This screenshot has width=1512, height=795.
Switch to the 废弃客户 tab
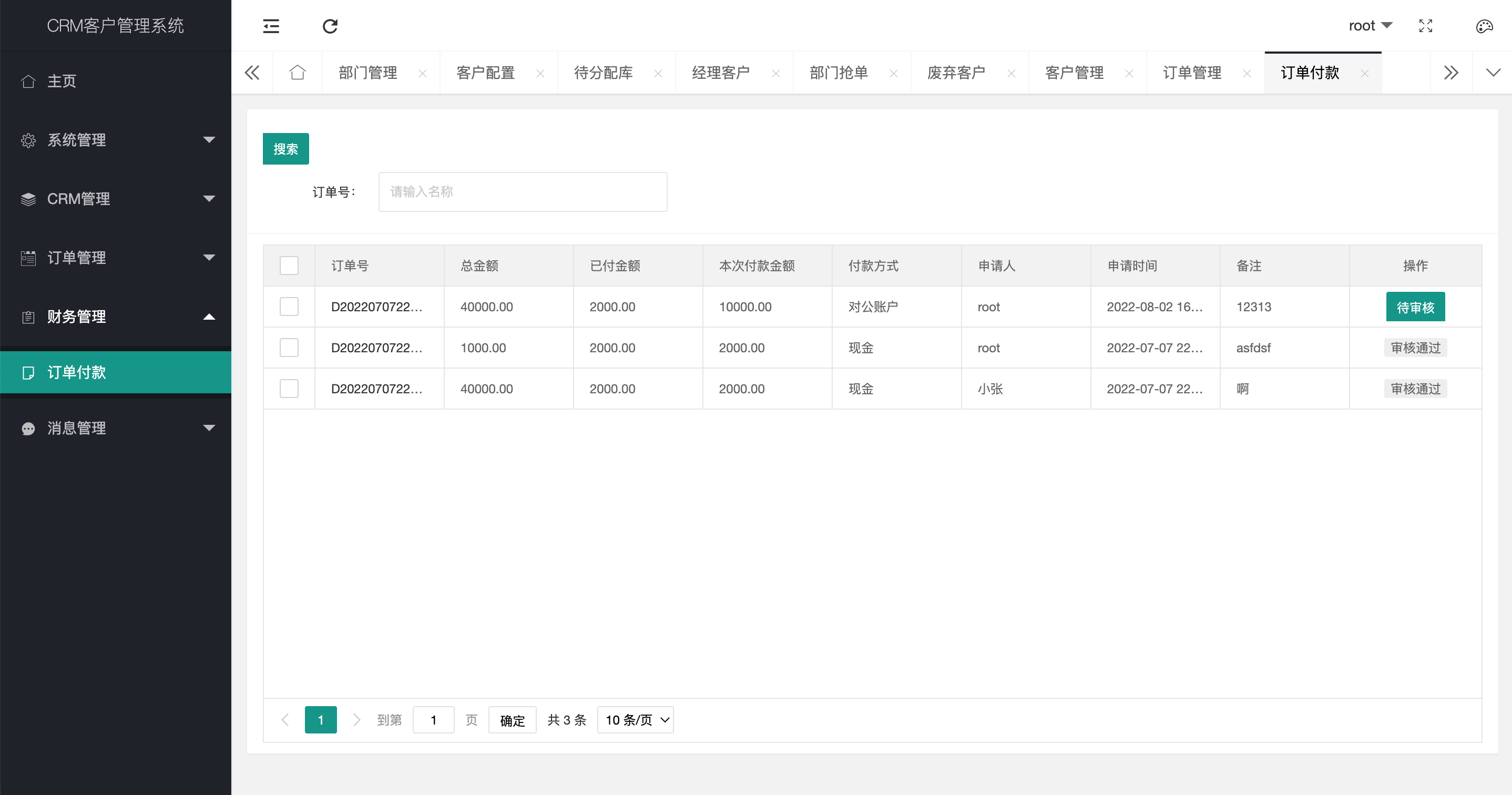tap(956, 73)
